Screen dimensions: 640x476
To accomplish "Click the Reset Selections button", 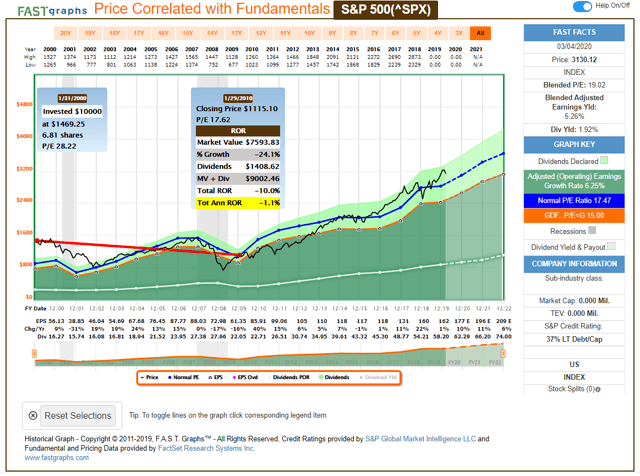I will click(x=78, y=416).
